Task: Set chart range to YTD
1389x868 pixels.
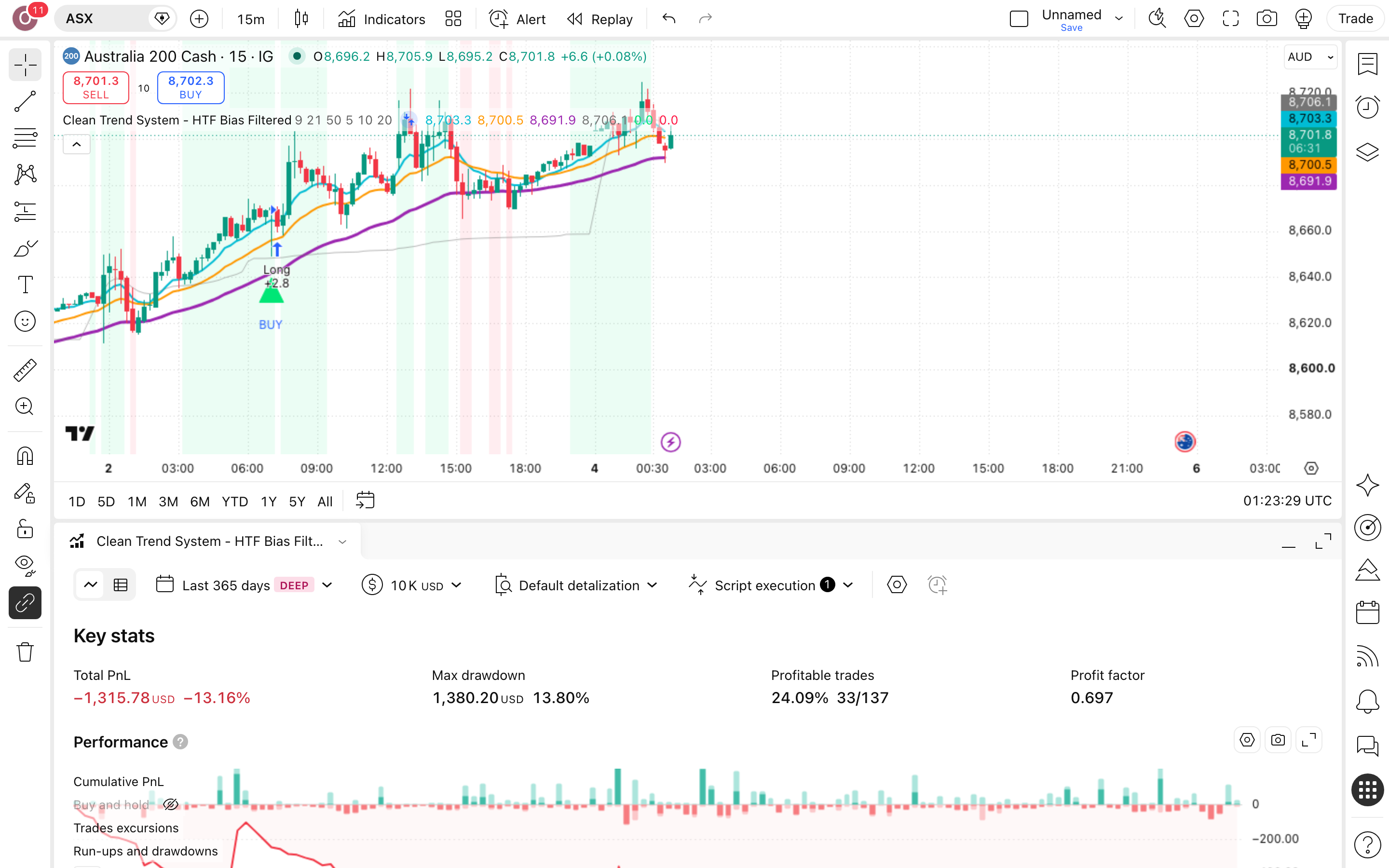Action: pyautogui.click(x=235, y=502)
